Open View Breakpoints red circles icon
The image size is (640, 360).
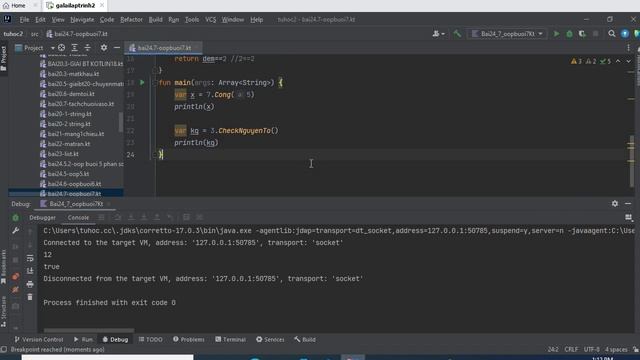[16, 277]
